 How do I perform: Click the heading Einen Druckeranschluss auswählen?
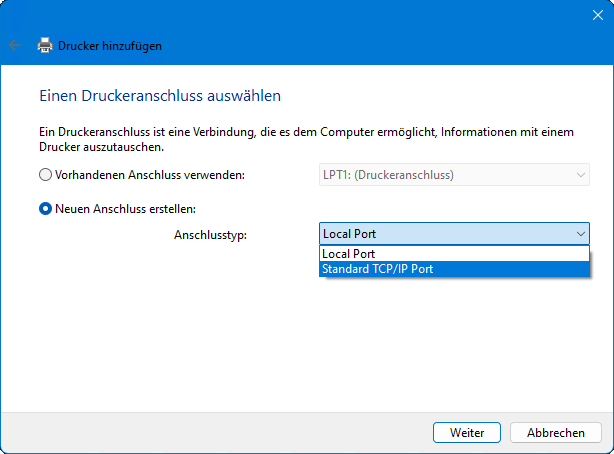160,96
